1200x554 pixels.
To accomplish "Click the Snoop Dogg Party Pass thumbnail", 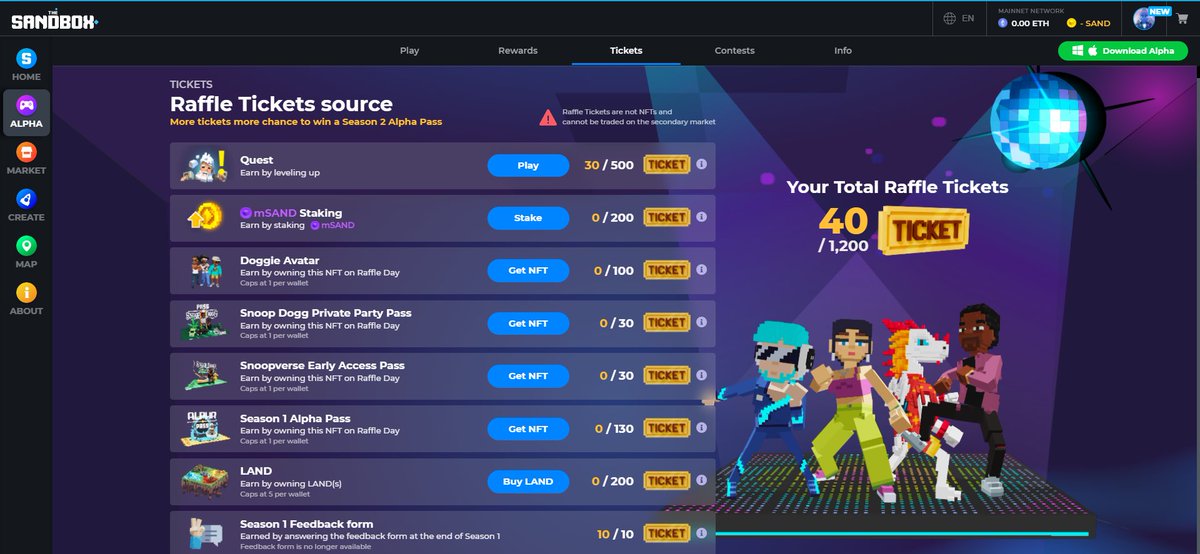I will coord(204,322).
